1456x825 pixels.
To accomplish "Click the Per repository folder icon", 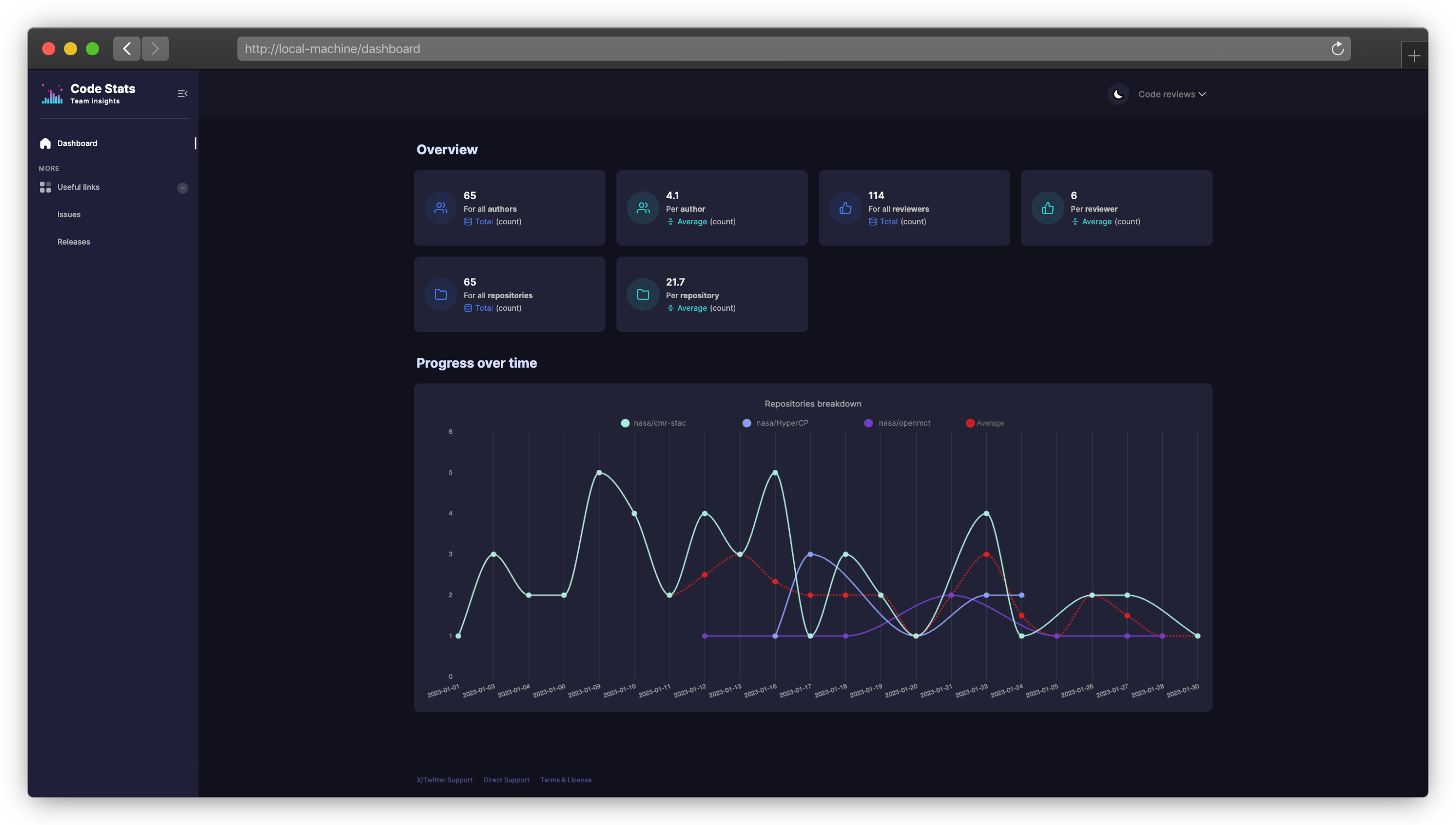I will (643, 295).
